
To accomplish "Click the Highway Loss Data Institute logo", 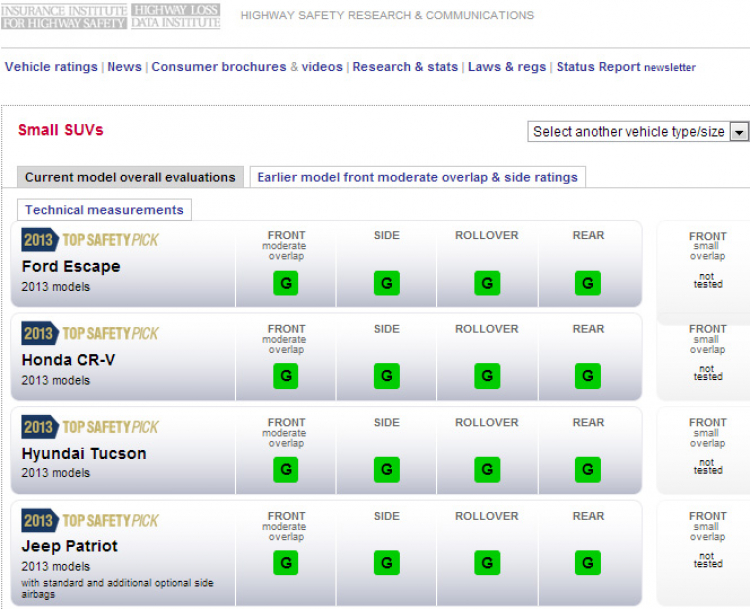I will coord(176,16).
